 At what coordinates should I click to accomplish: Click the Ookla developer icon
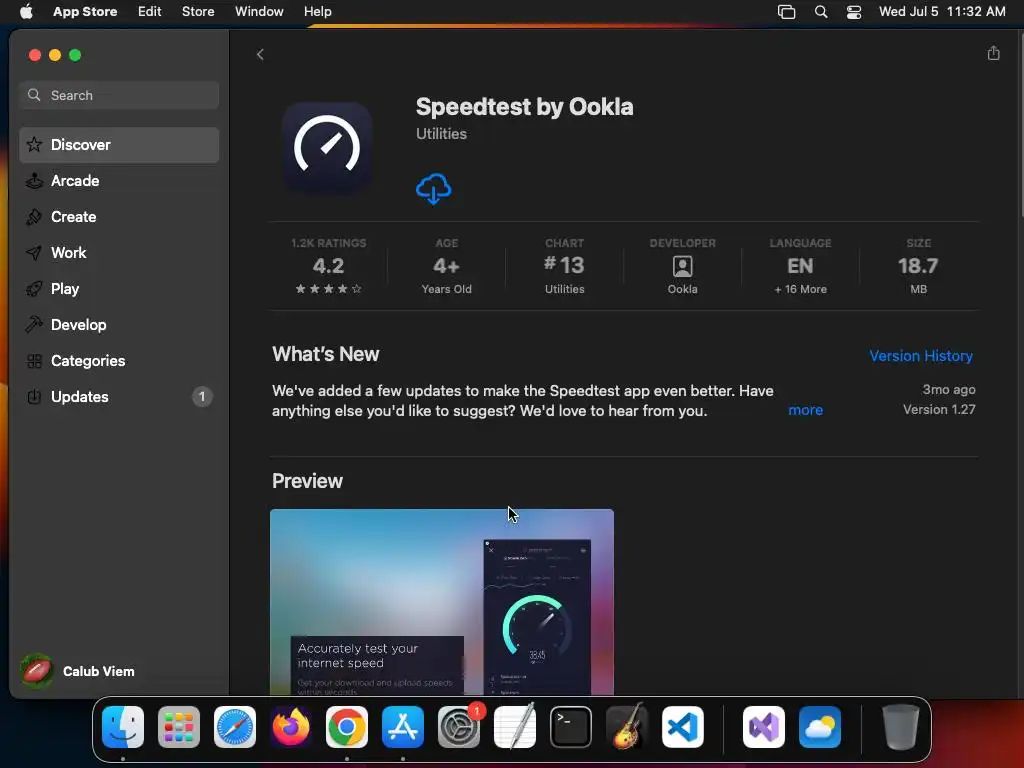(682, 266)
